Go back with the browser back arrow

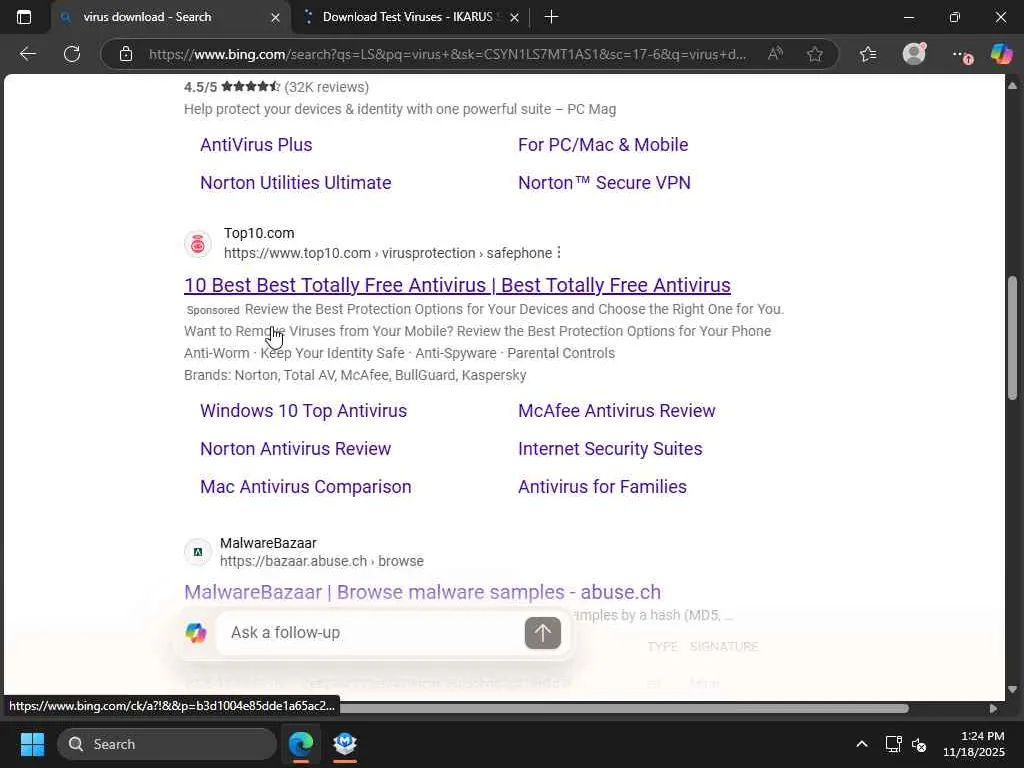pyautogui.click(x=27, y=54)
